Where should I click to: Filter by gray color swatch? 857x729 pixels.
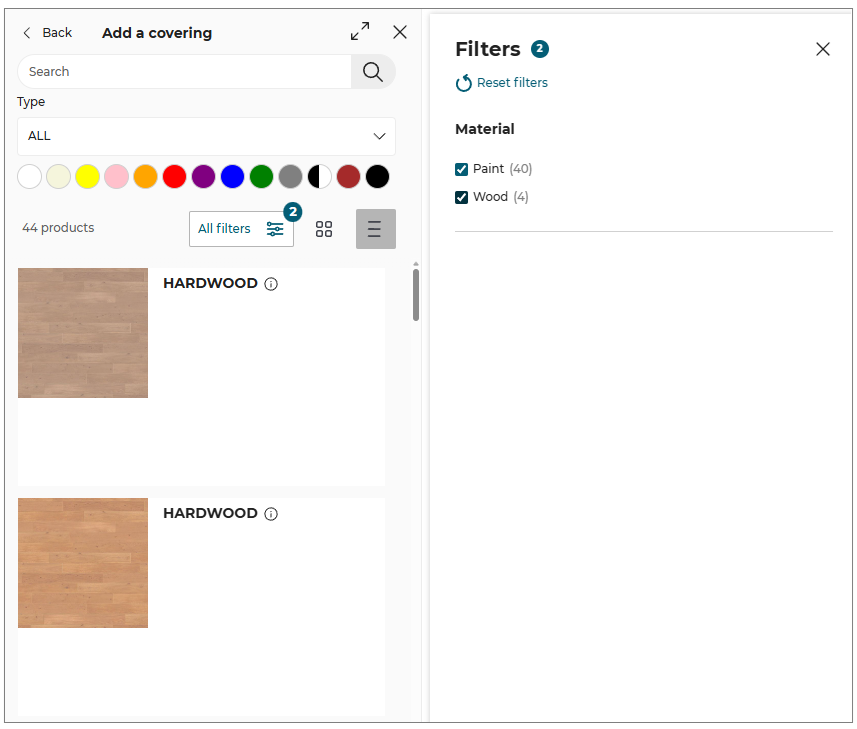(290, 177)
